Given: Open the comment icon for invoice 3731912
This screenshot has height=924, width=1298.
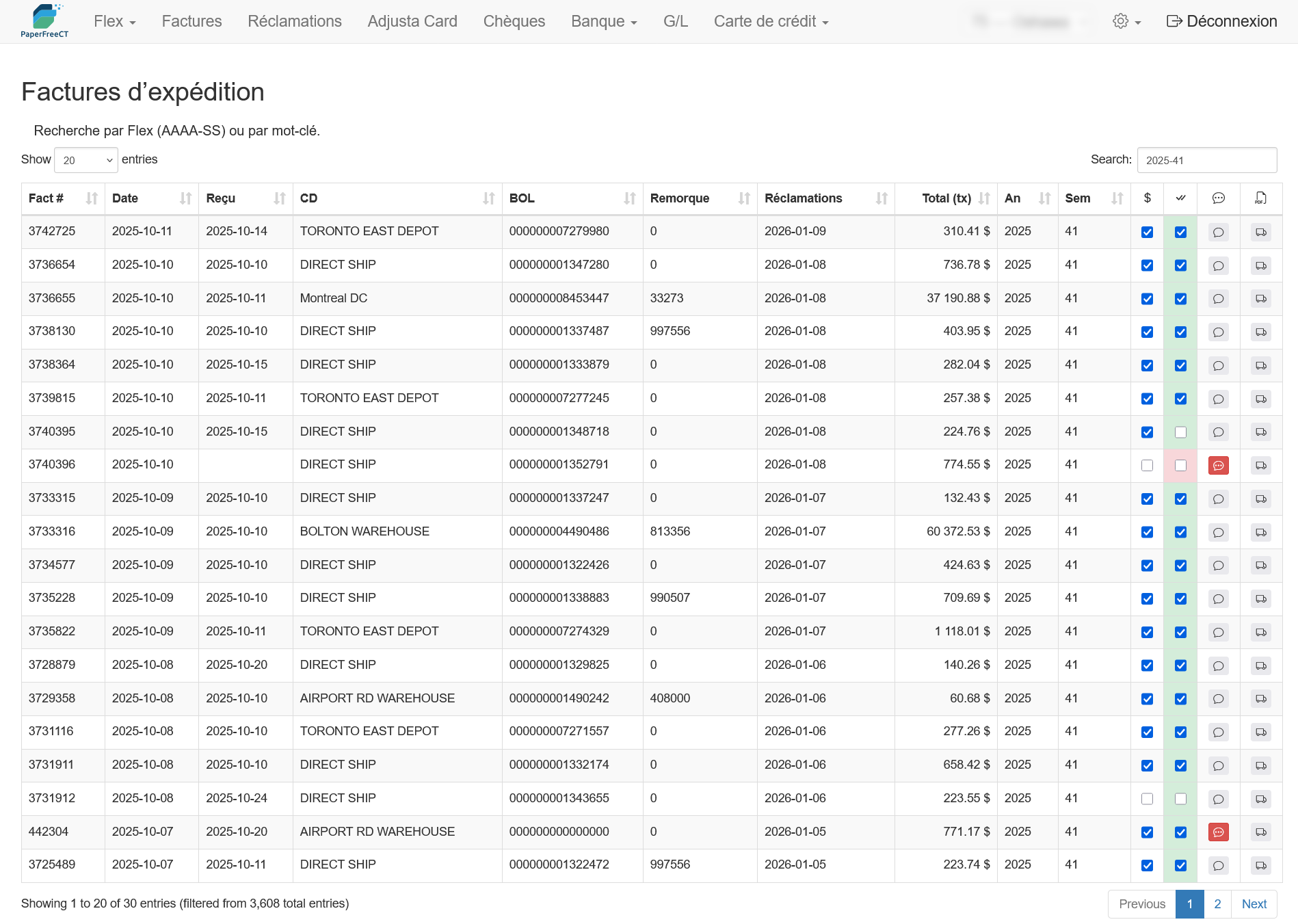Looking at the screenshot, I should point(1218,799).
